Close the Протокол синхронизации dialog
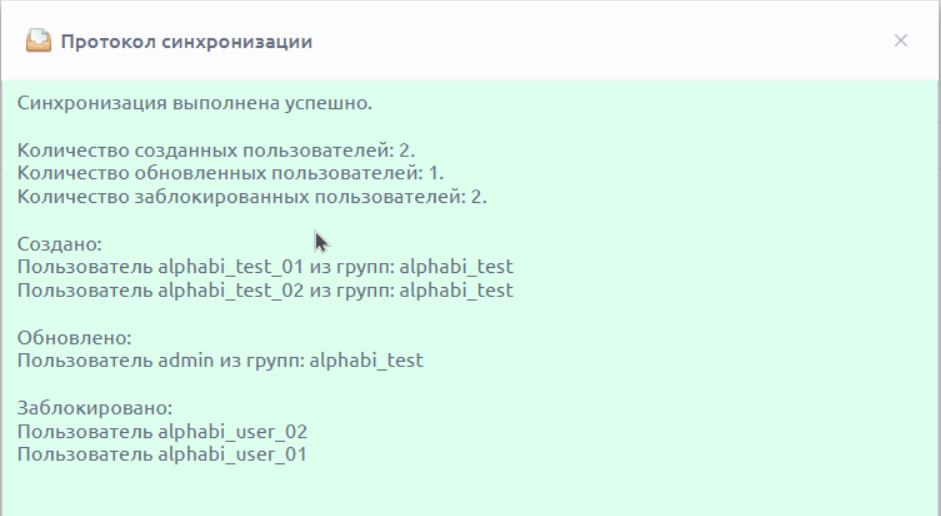Viewport: 941px width, 516px height. pyautogui.click(x=900, y=40)
